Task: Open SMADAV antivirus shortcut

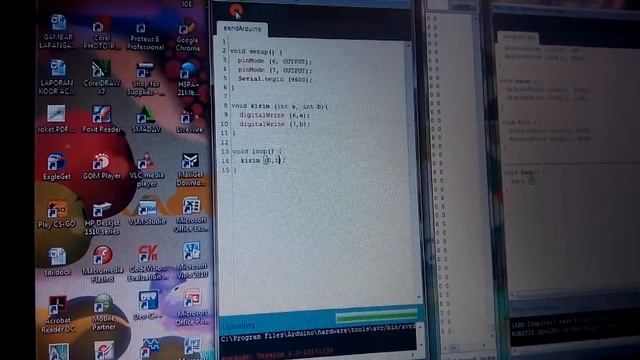Action: click(x=146, y=119)
